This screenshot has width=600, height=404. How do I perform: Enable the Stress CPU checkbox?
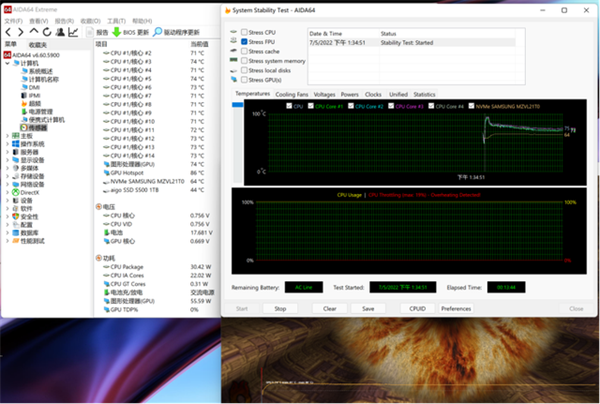[244, 31]
